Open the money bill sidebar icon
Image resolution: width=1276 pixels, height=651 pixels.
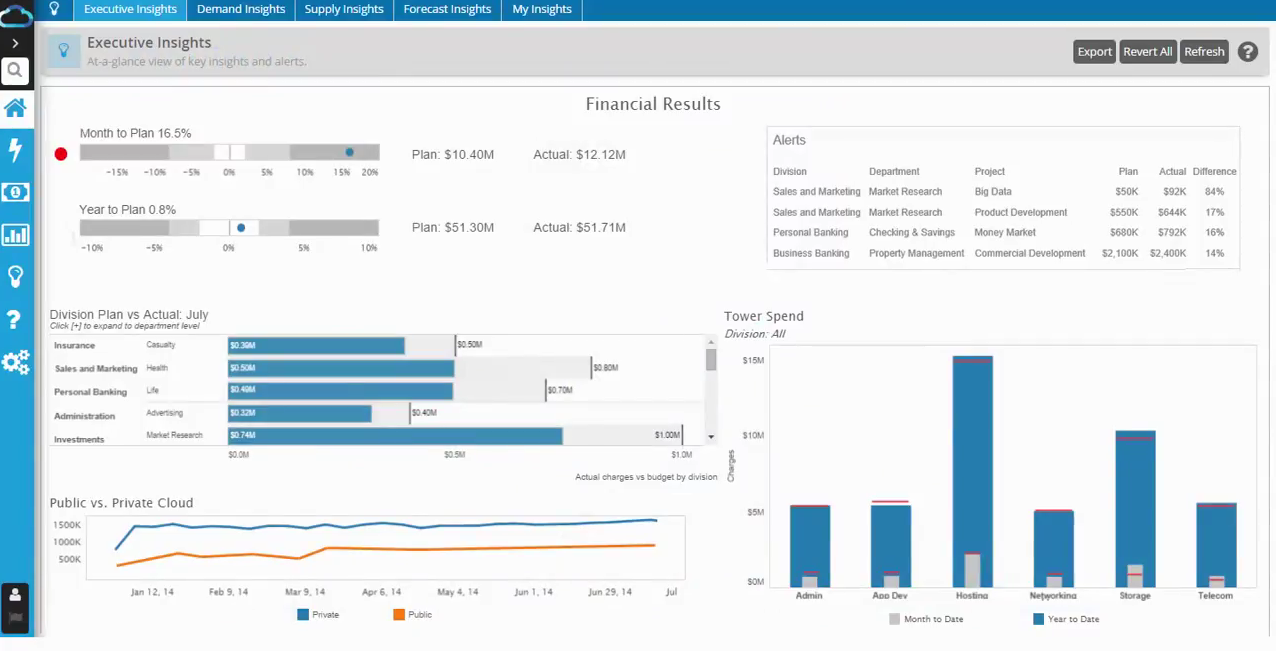point(15,192)
